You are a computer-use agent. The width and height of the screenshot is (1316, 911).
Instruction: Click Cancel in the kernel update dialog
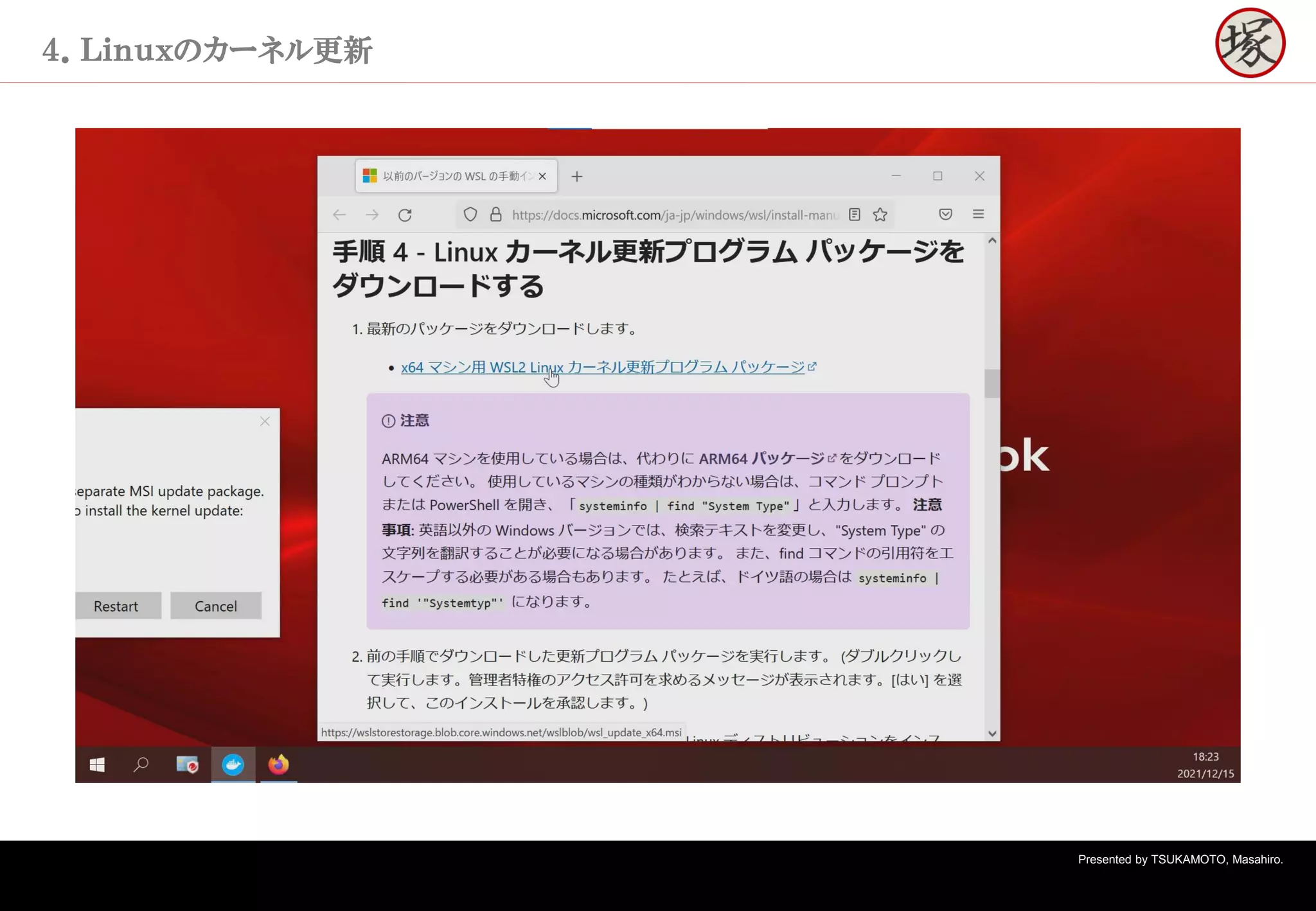click(x=216, y=606)
